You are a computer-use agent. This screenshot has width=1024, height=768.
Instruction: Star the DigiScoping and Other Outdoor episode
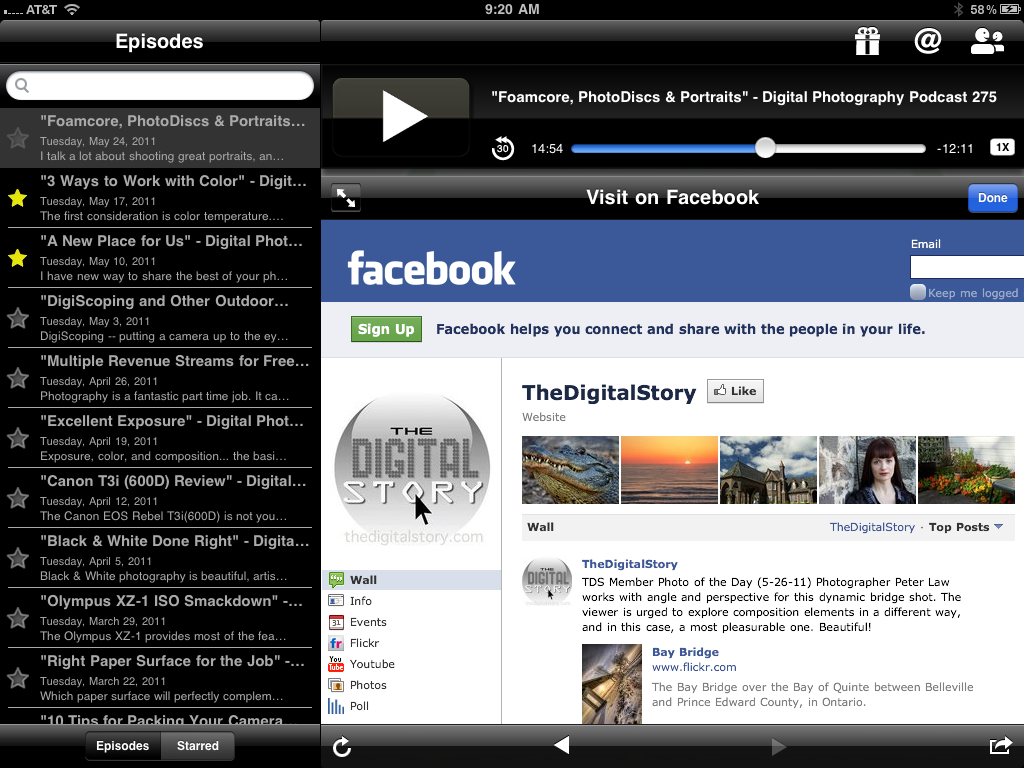click(18, 318)
